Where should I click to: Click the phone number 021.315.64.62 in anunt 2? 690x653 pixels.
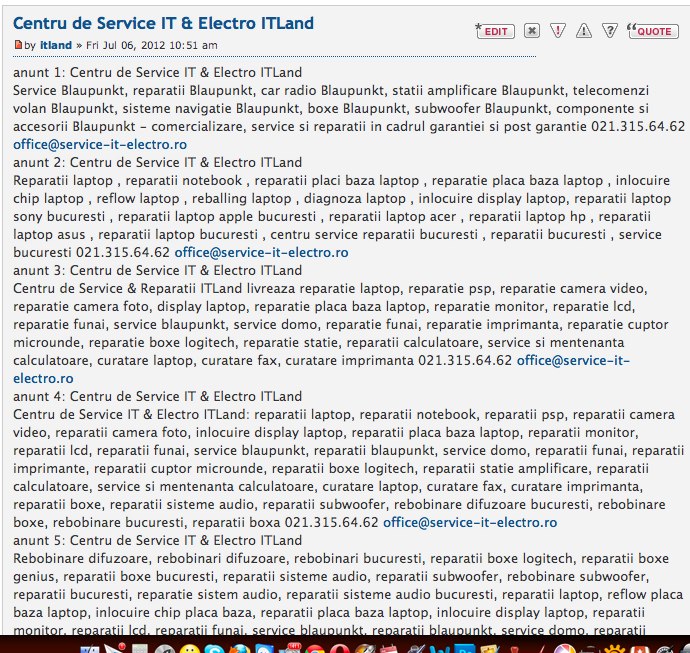tap(122, 252)
